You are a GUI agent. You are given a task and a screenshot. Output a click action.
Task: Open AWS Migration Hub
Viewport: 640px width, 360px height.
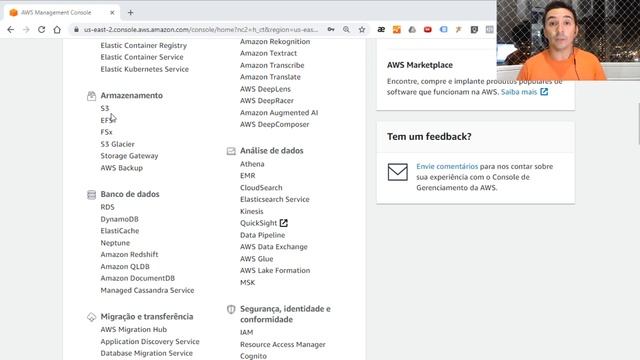[133, 329]
